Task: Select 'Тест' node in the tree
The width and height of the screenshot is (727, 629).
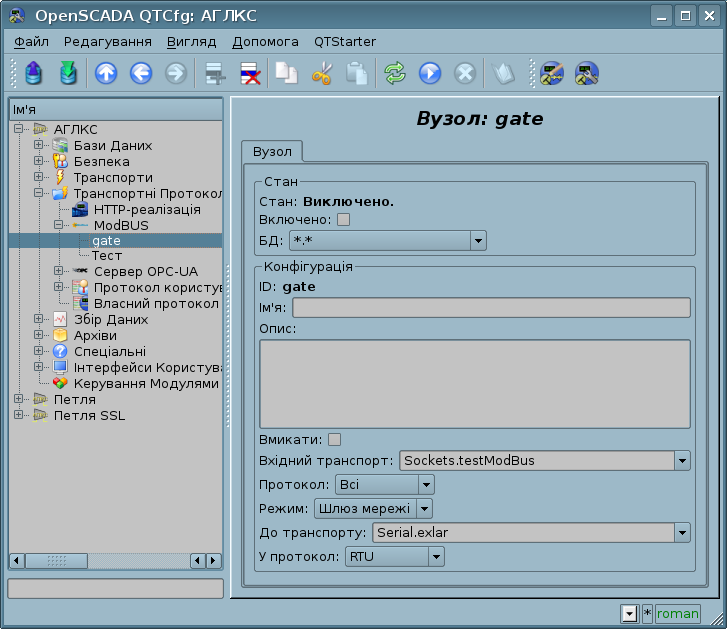Action: (107, 256)
